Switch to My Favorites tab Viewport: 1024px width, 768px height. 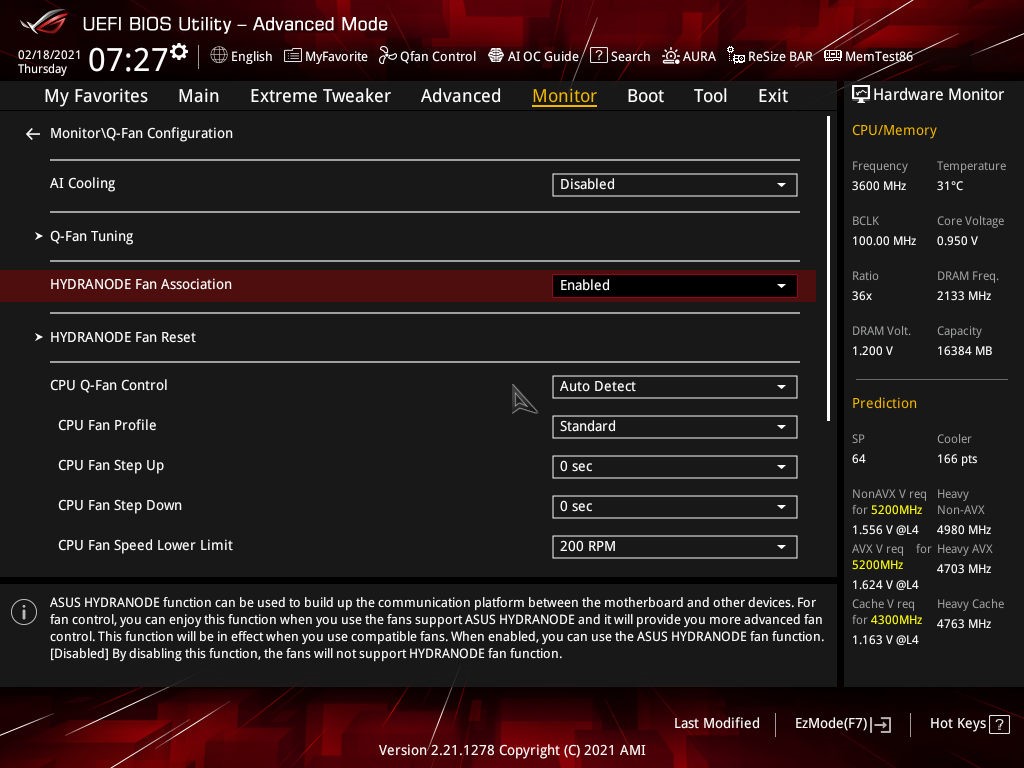click(96, 96)
